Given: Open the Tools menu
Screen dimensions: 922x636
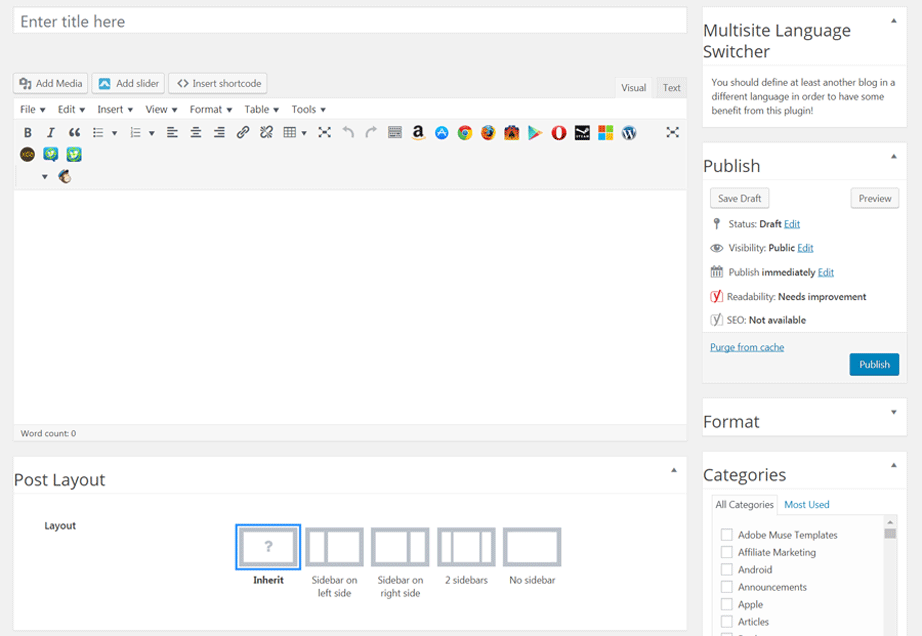Looking at the screenshot, I should pos(308,109).
